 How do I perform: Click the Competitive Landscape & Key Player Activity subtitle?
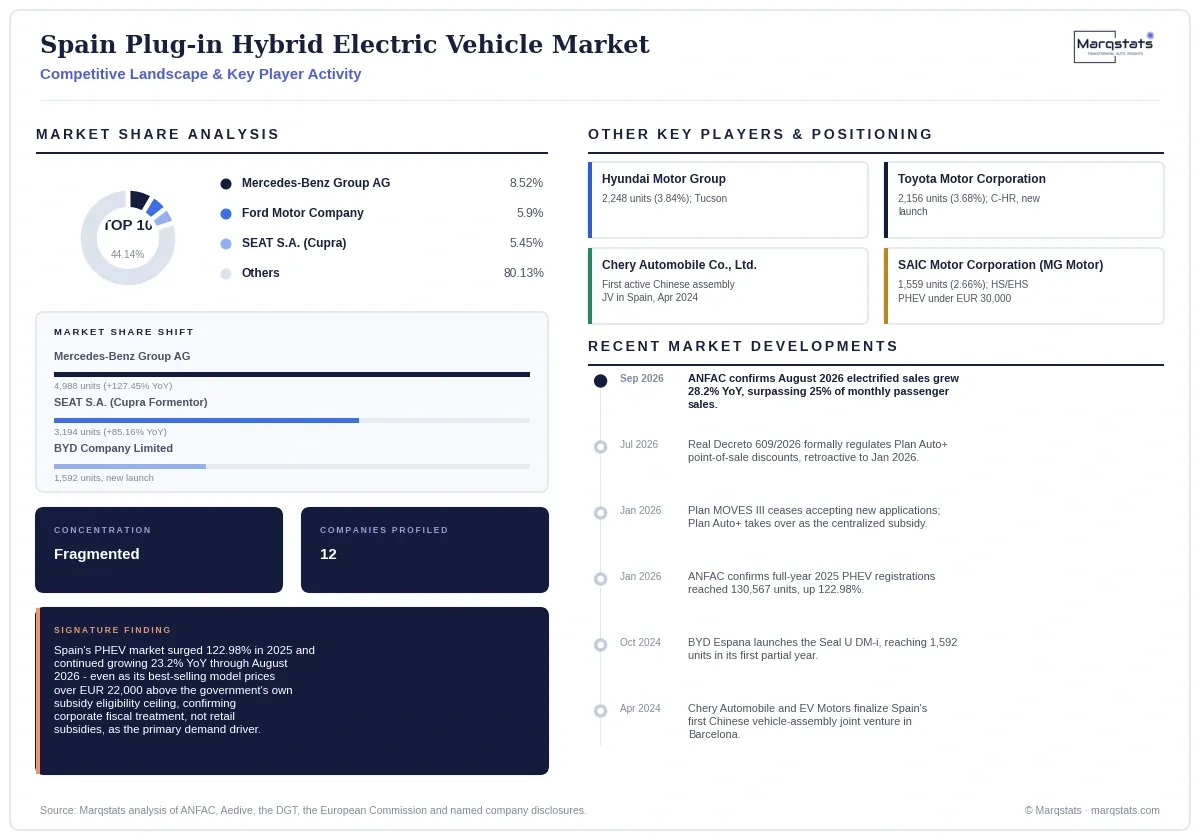pos(201,74)
